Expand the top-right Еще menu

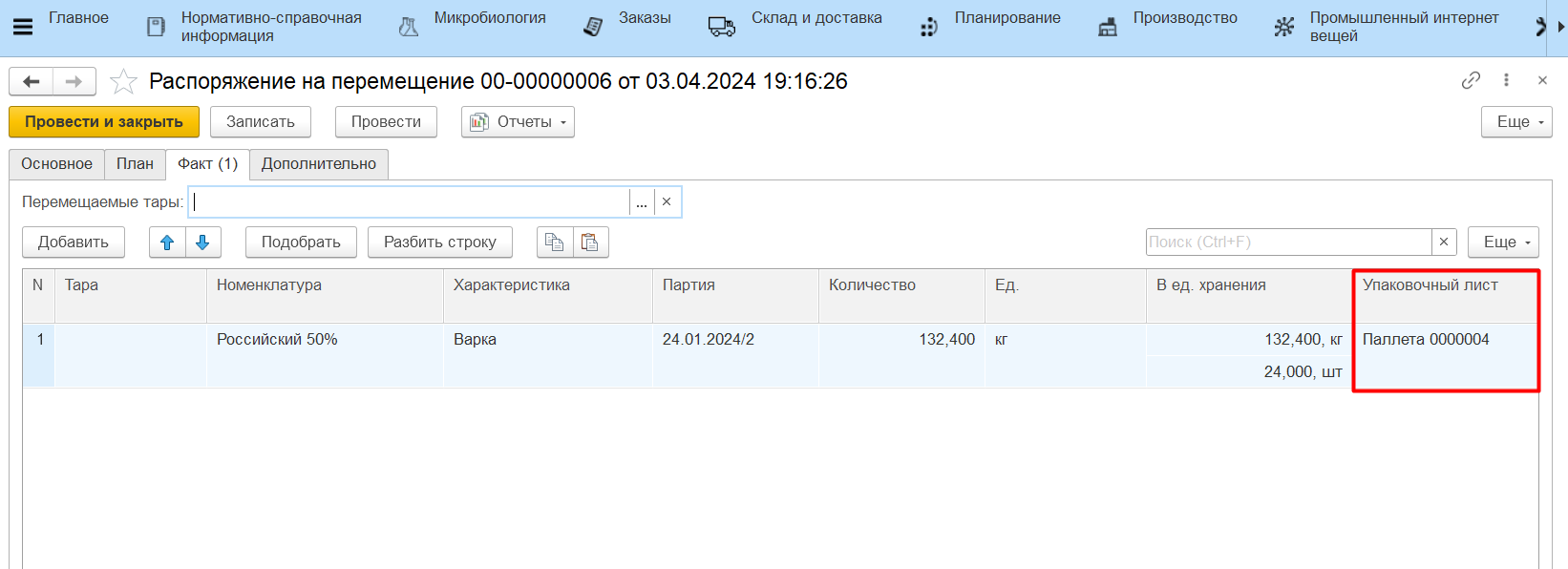click(1515, 122)
